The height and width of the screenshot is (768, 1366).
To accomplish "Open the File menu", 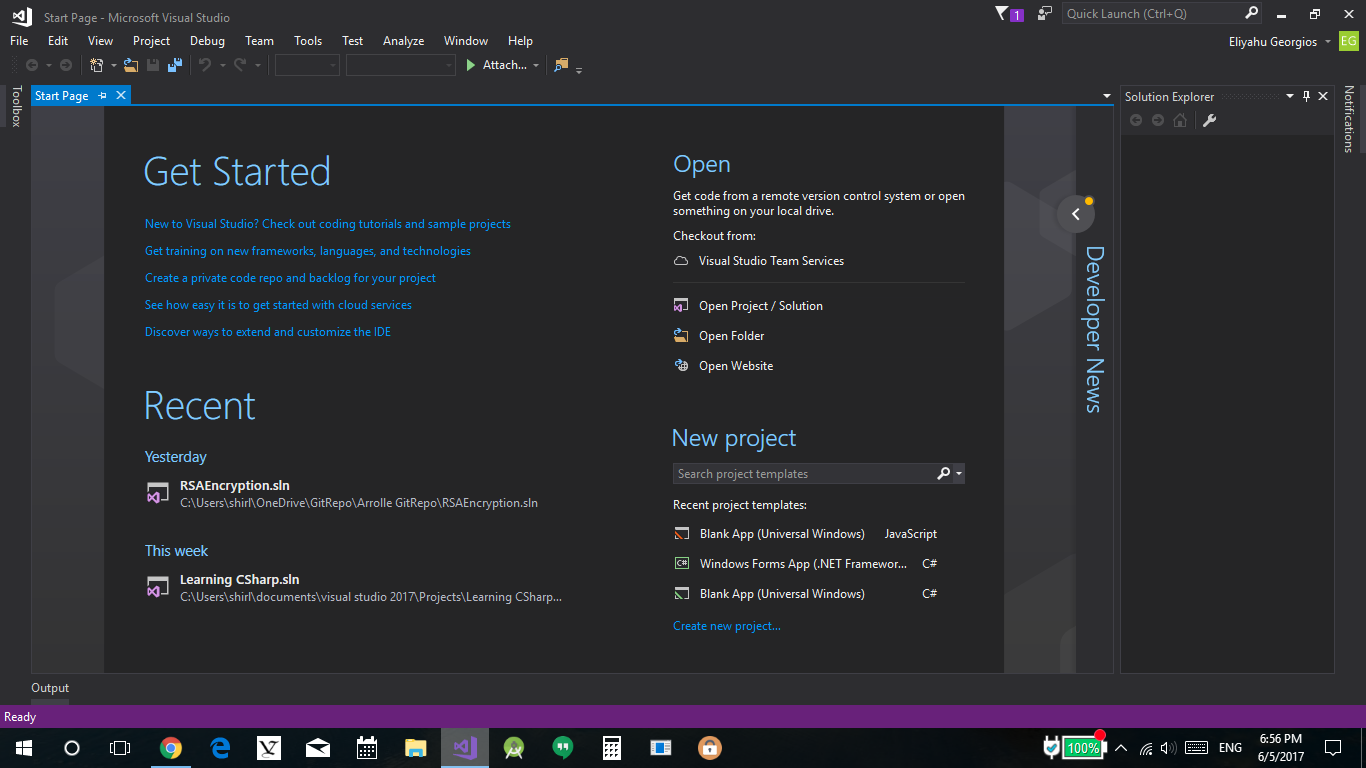I will 19,41.
